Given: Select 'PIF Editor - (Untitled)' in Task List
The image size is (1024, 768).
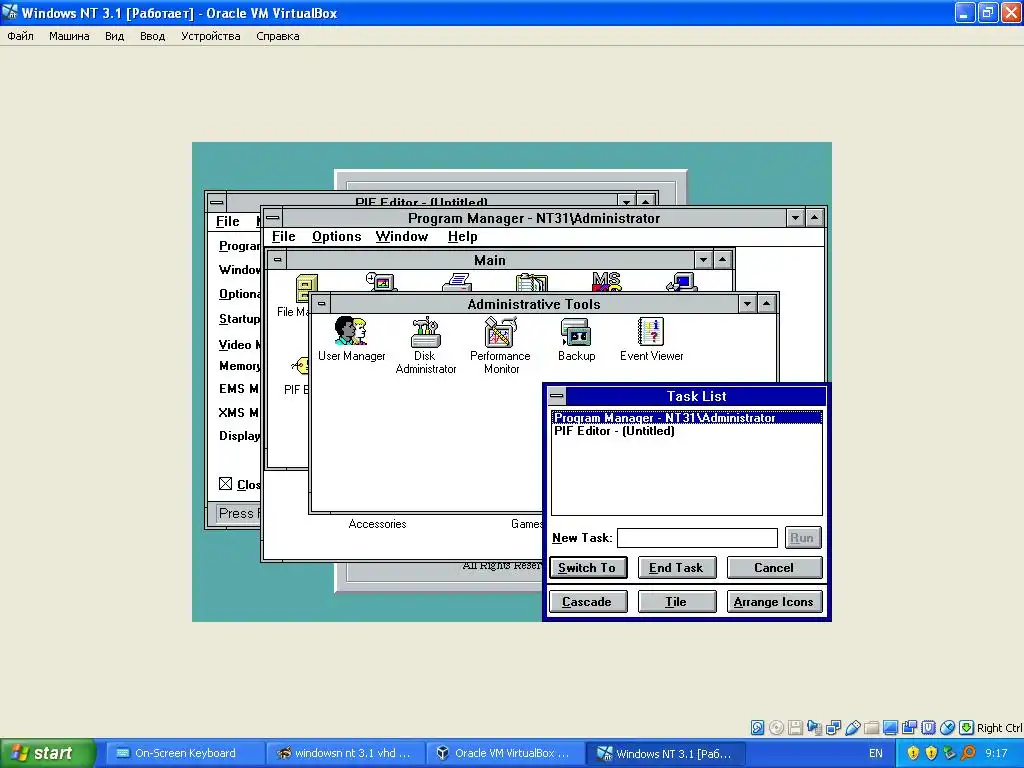Looking at the screenshot, I should point(686,431).
